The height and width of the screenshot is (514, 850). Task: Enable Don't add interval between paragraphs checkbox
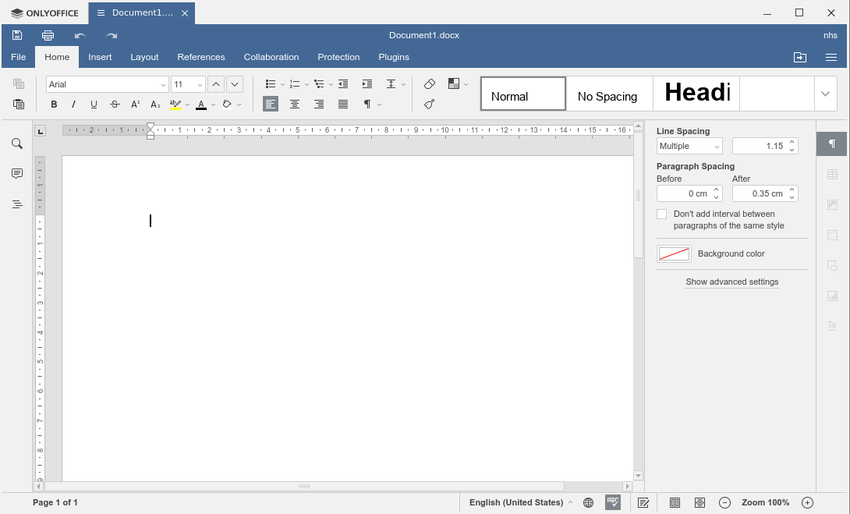(x=662, y=214)
